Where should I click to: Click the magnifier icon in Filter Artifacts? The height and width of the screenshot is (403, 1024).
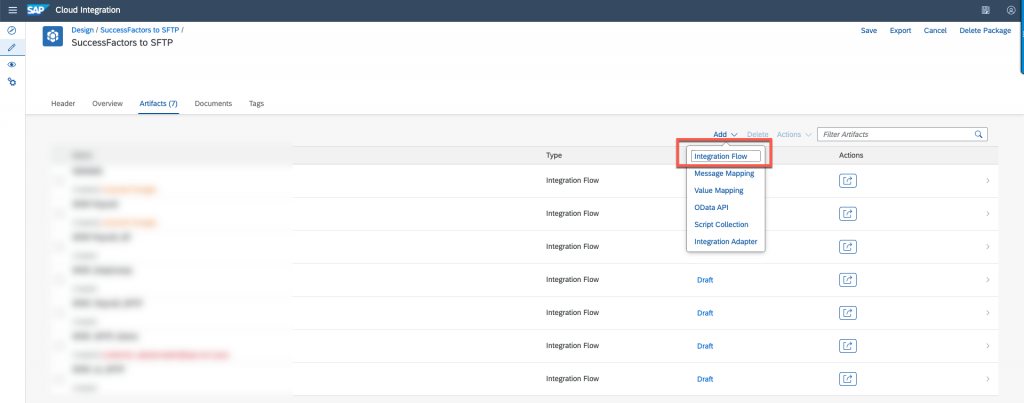click(x=978, y=134)
